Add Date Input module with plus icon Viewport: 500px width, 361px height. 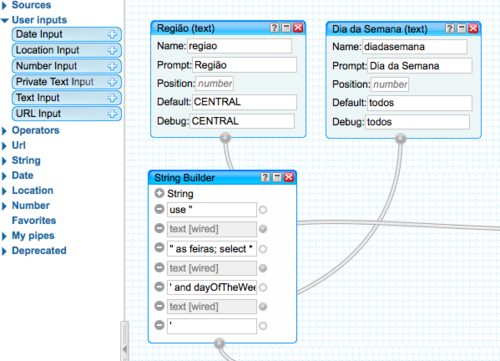click(x=112, y=34)
